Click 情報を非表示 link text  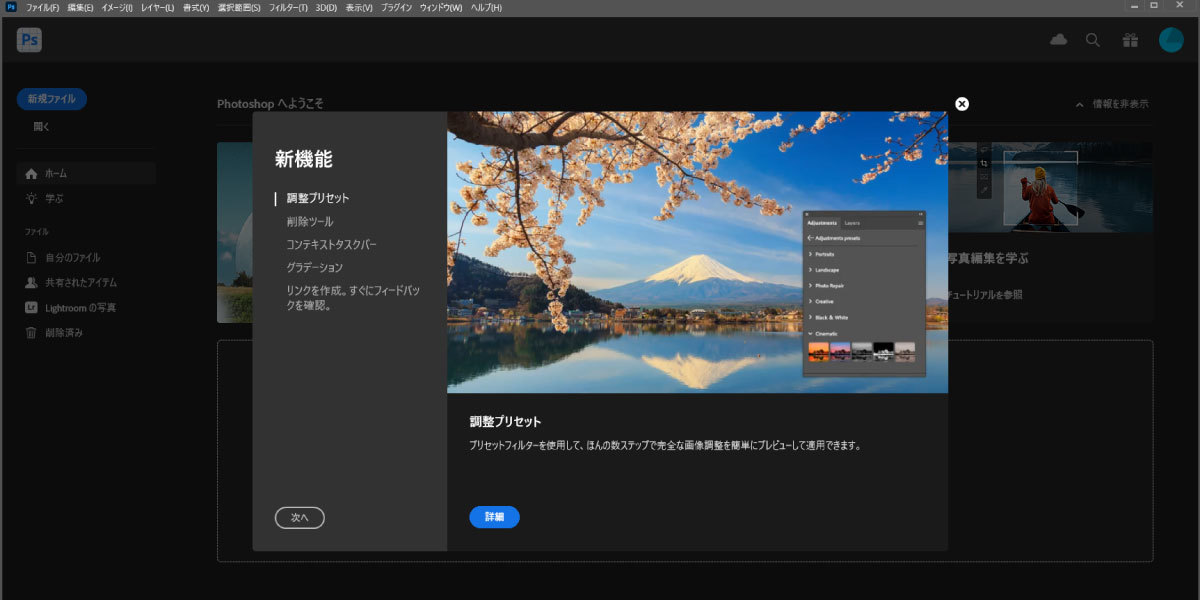1120,104
